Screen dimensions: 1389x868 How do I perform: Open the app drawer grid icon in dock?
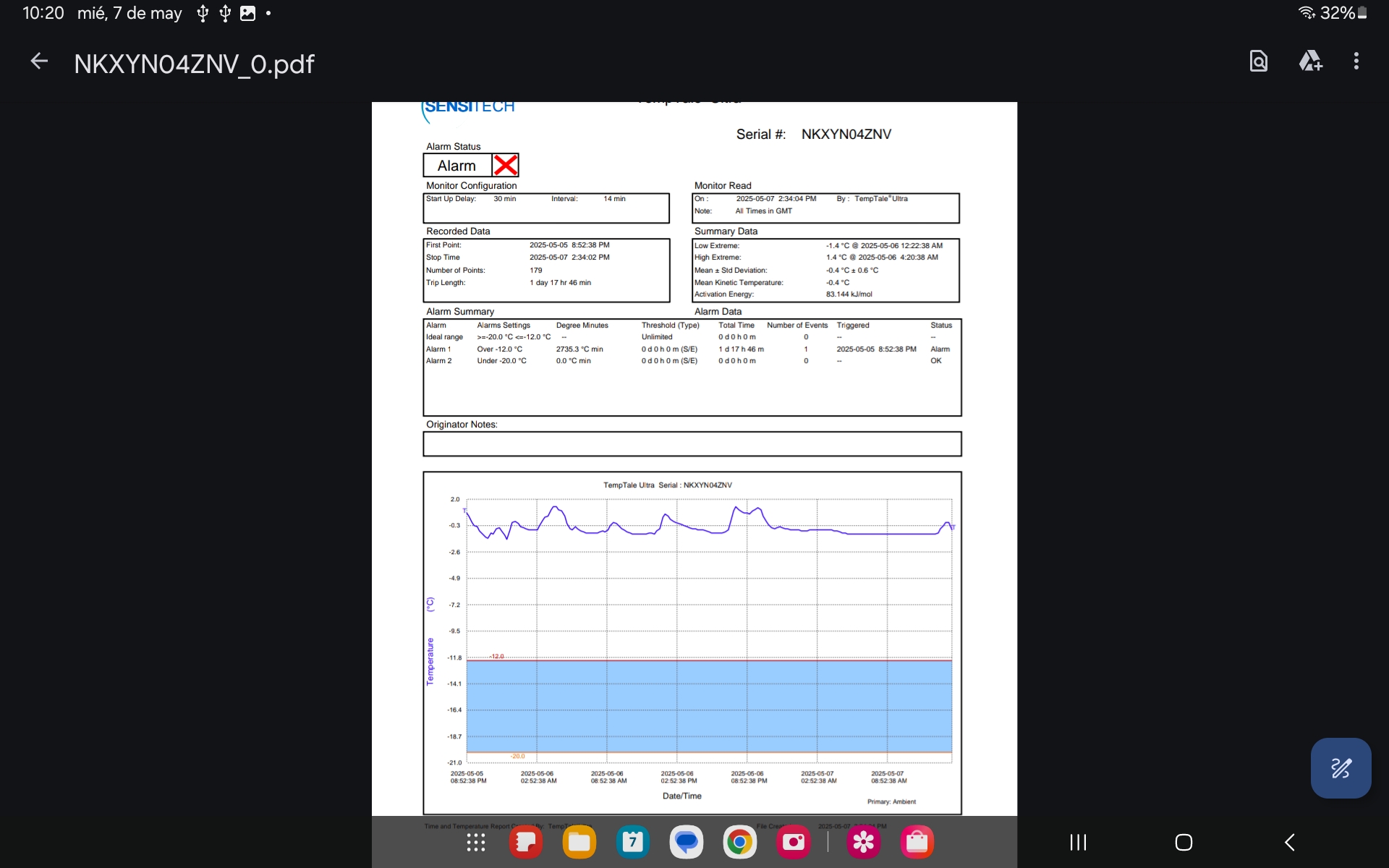tap(475, 842)
